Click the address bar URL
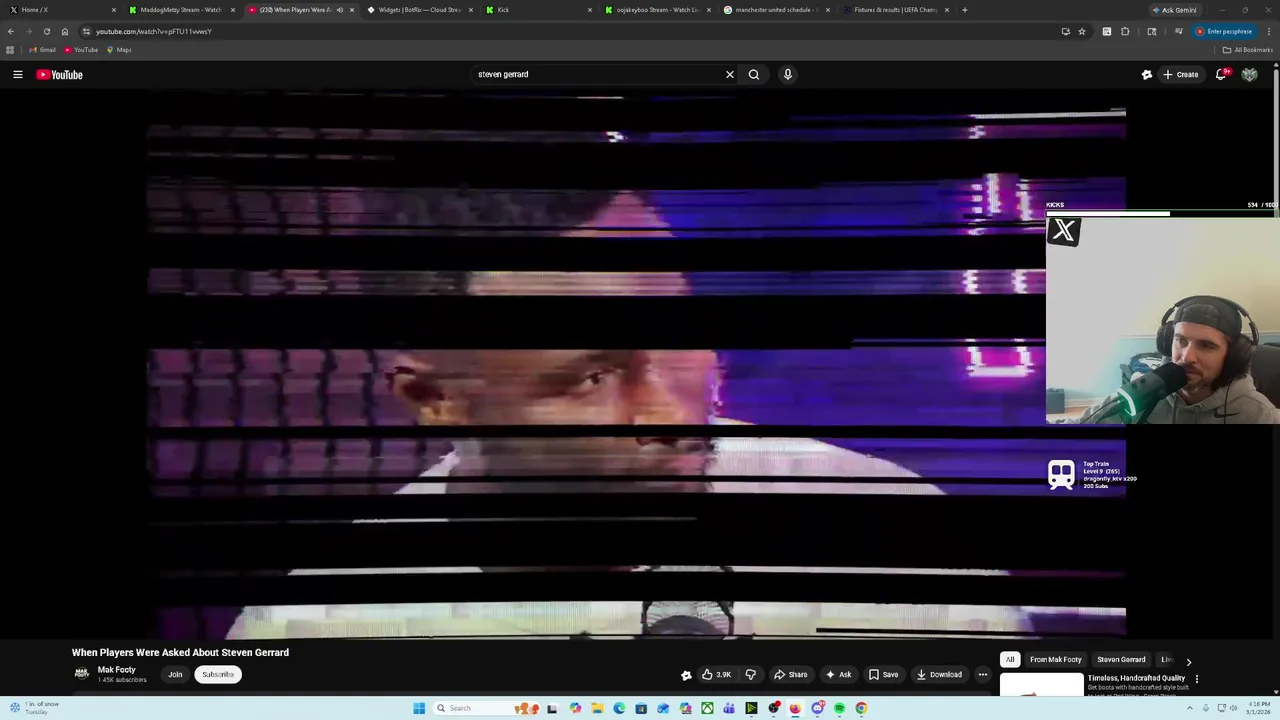1280x720 pixels. [x=154, y=31]
